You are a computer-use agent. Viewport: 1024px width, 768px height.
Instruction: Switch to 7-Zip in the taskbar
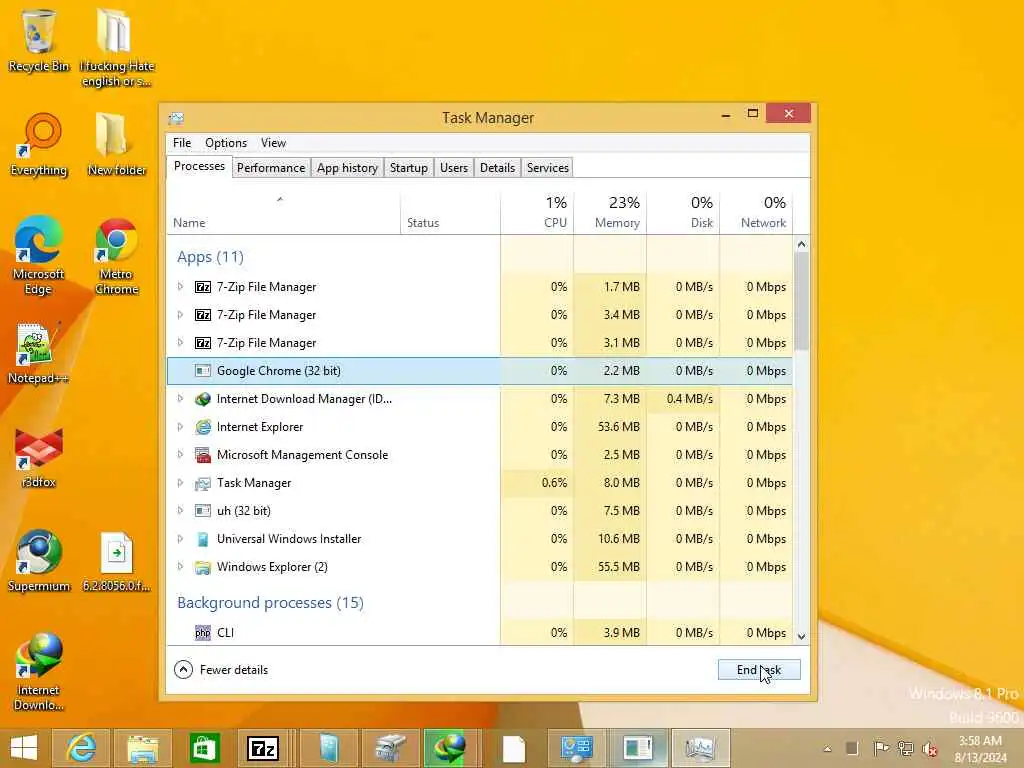(264, 748)
